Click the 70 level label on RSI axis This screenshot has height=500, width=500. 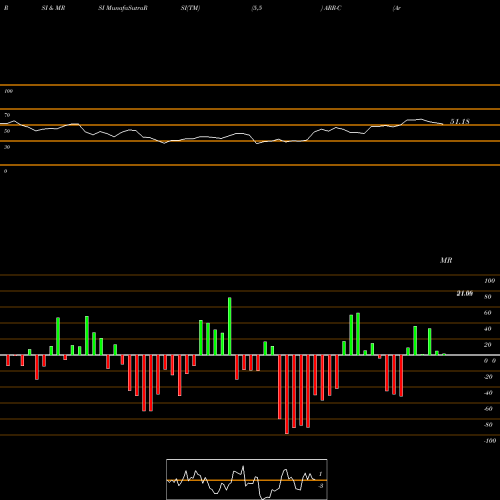pos(7,115)
